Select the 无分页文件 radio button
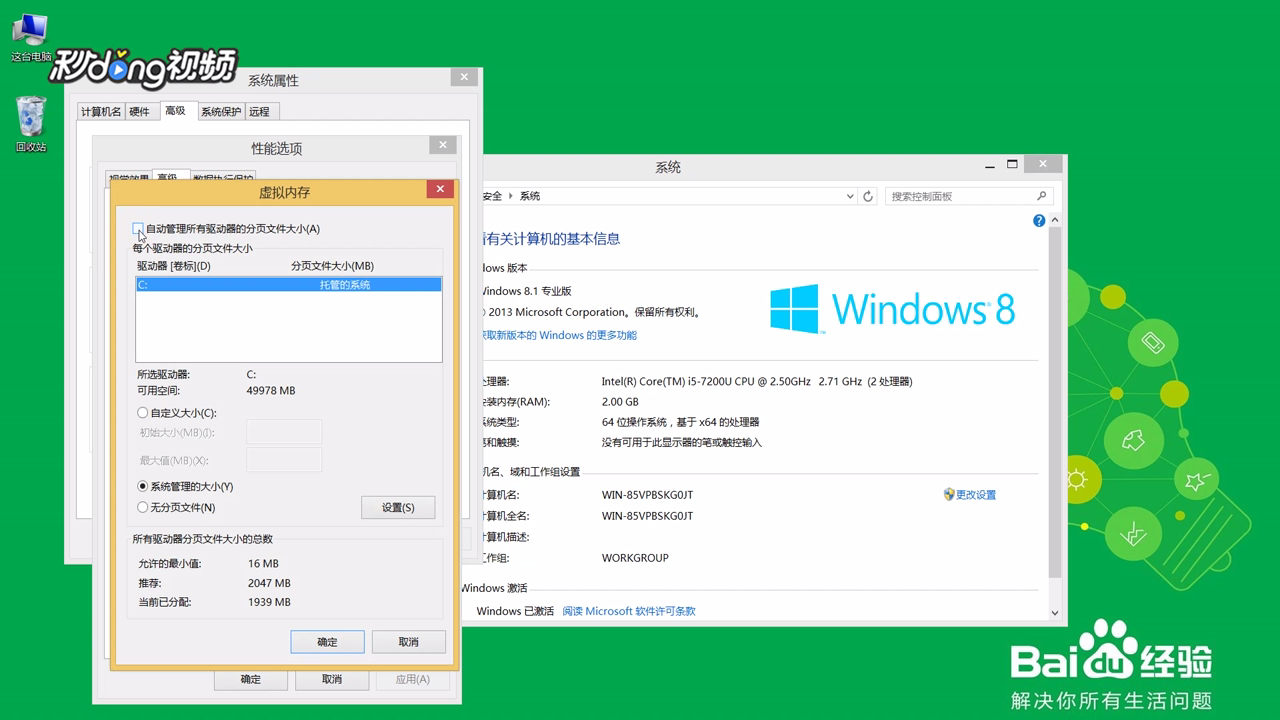This screenshot has height=720, width=1280. point(143,508)
